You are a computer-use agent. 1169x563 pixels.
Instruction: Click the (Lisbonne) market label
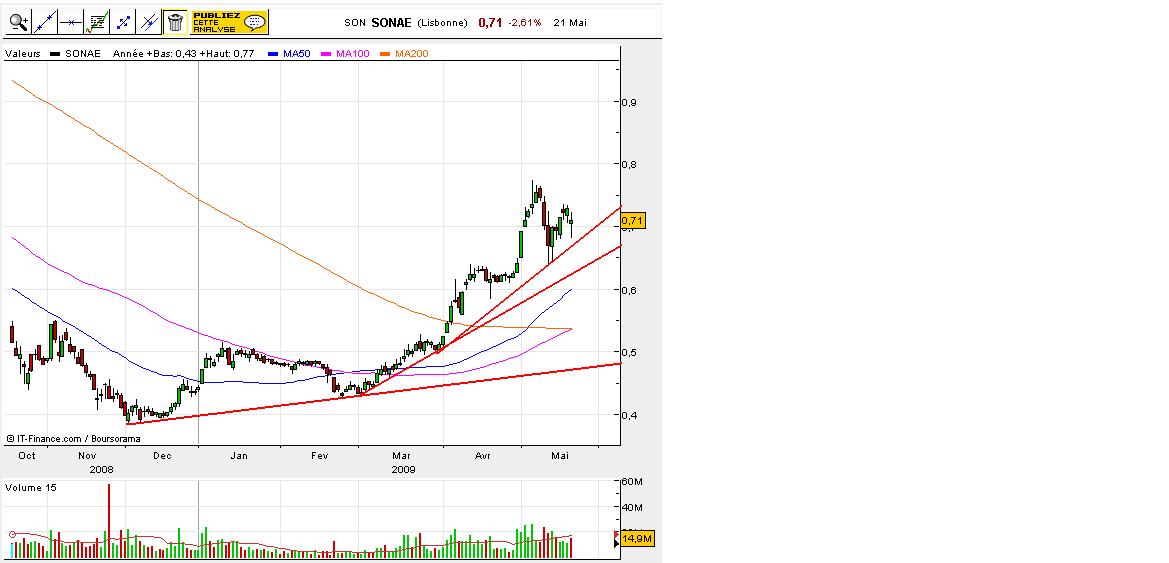tap(442, 22)
